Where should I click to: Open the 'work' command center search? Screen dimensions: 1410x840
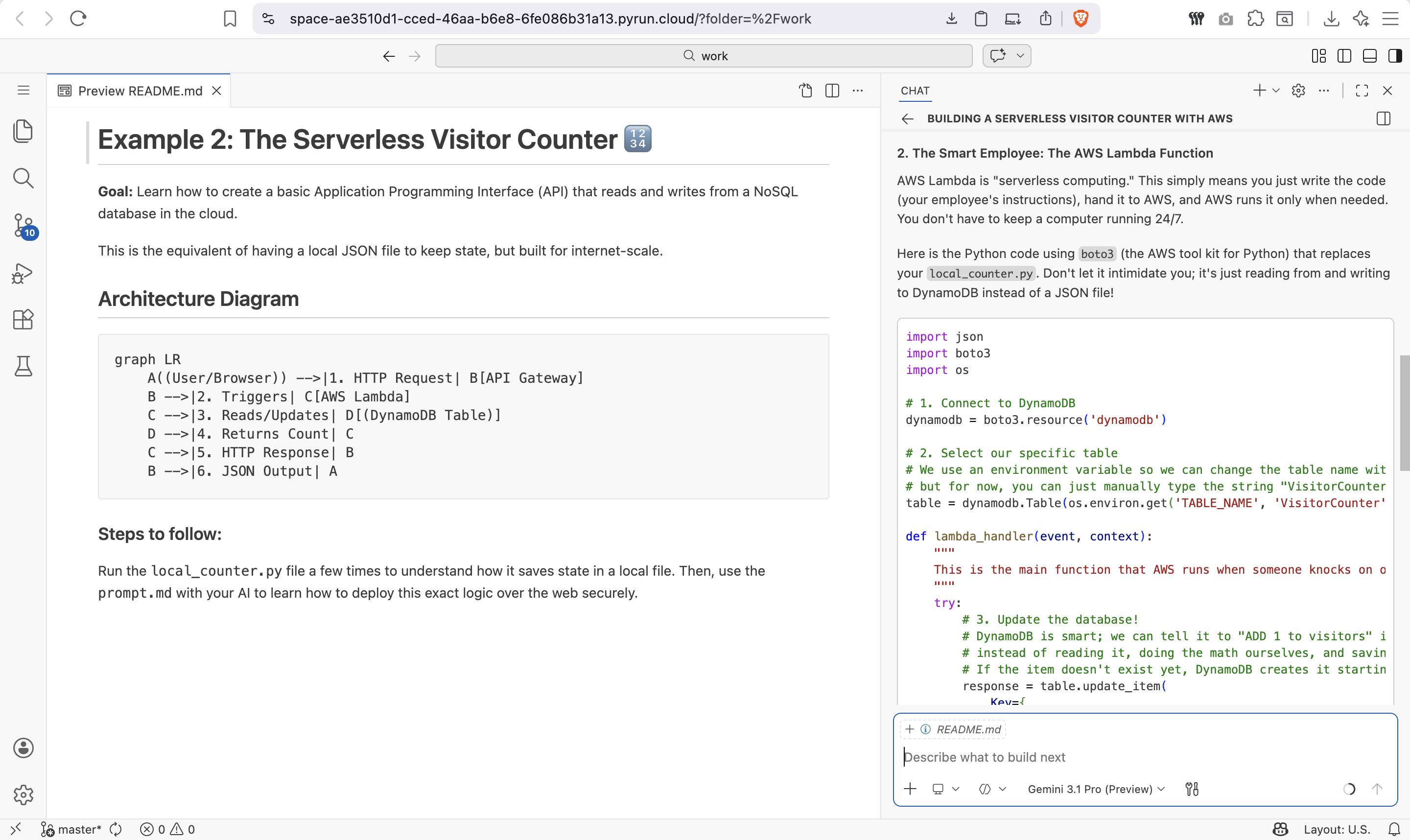point(704,56)
